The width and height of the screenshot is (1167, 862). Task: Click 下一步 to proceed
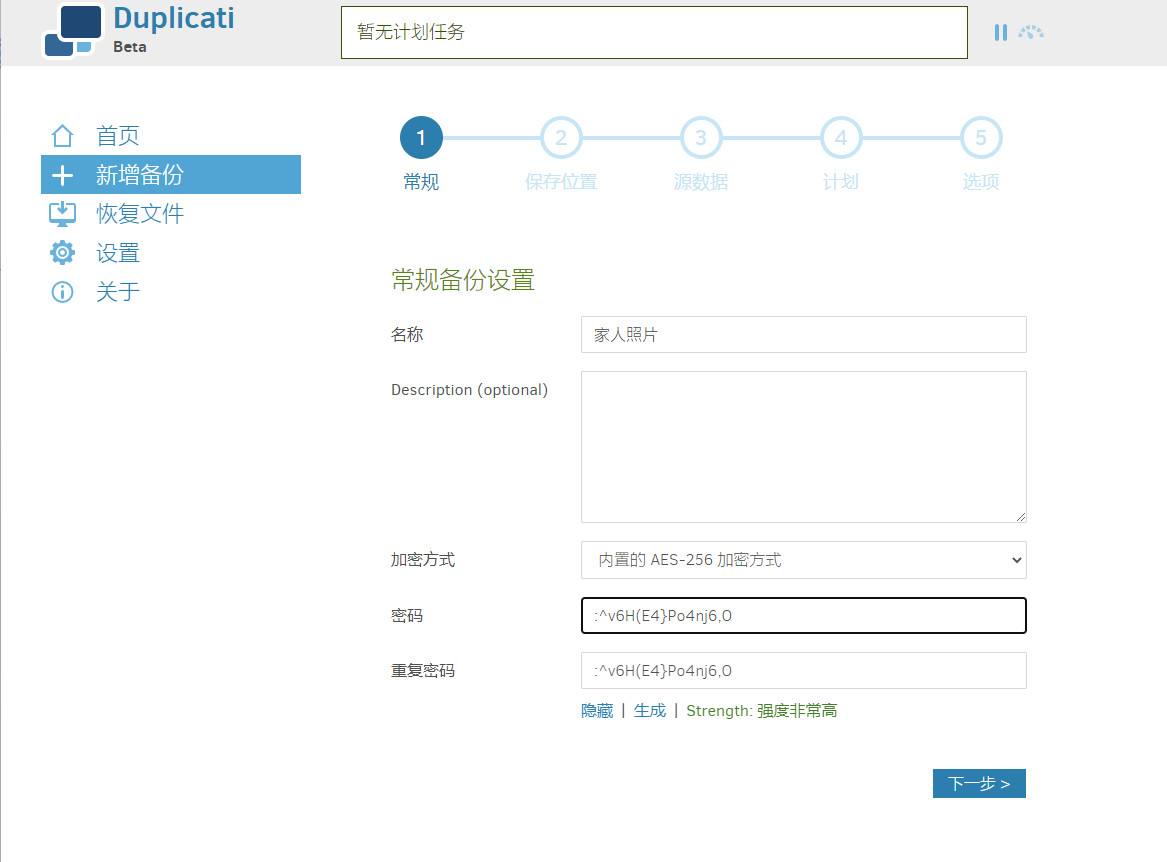point(978,784)
